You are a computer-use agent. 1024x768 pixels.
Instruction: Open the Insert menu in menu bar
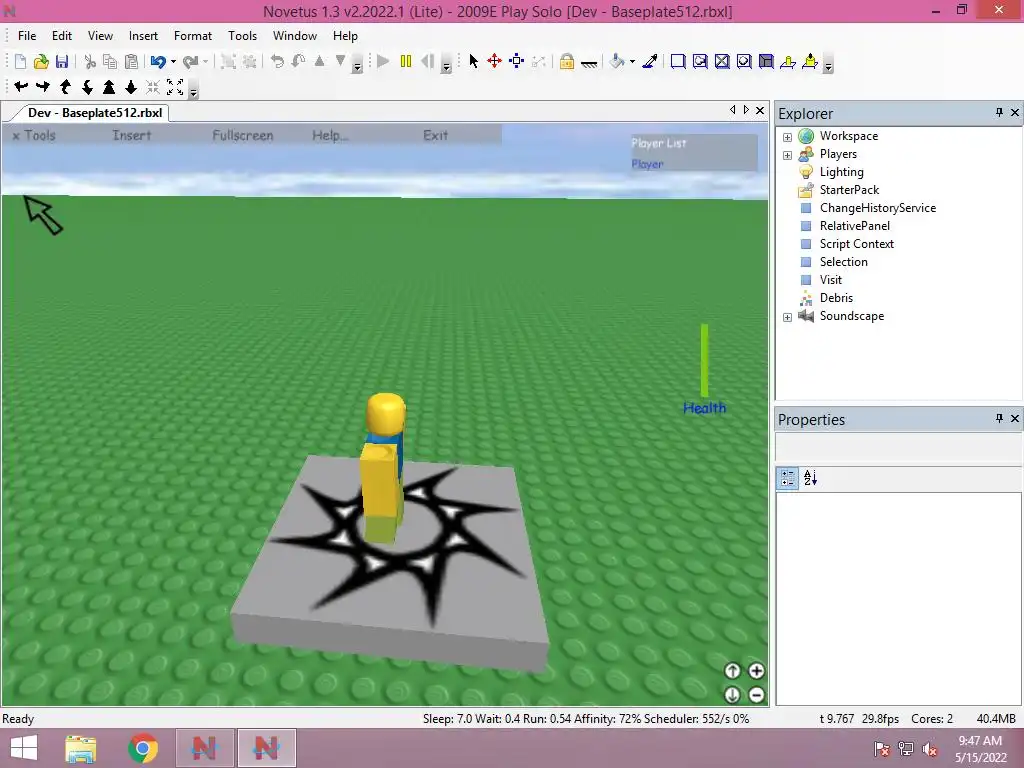coord(143,36)
